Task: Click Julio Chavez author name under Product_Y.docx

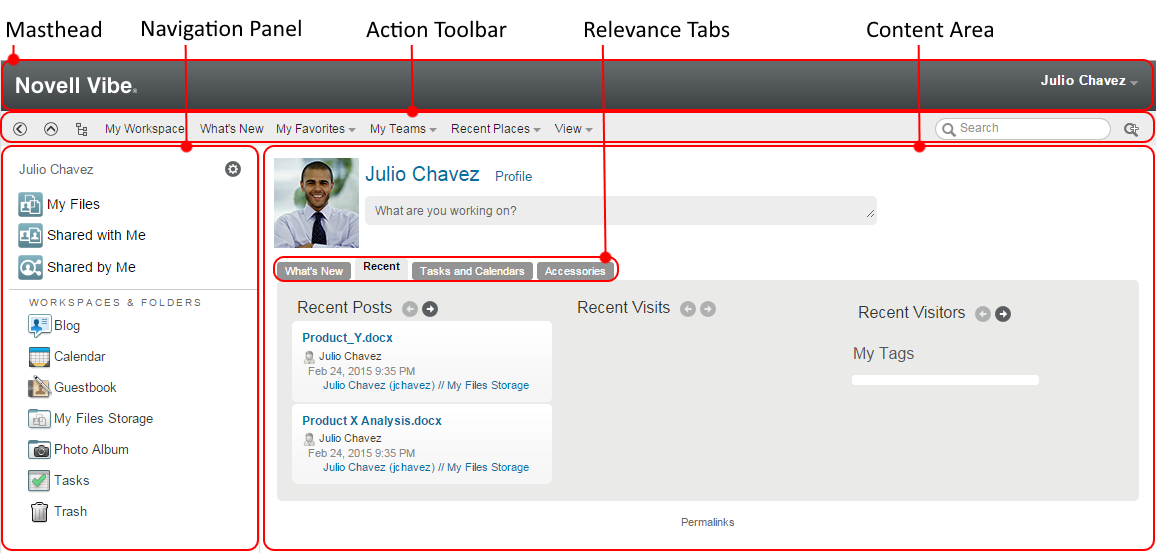Action: point(350,357)
